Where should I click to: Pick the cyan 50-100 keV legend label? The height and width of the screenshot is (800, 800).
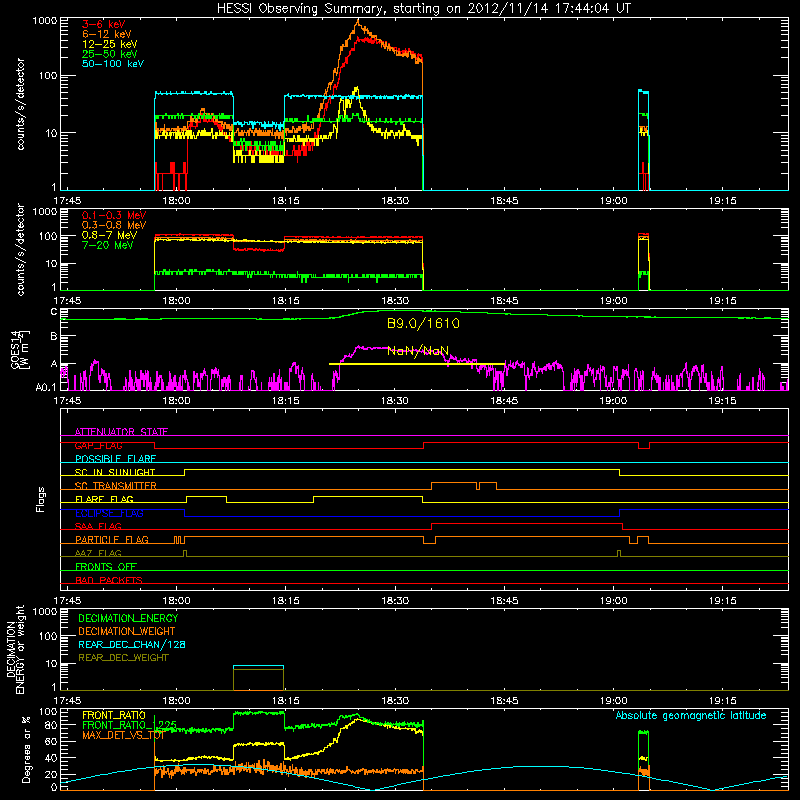pyautogui.click(x=113, y=64)
